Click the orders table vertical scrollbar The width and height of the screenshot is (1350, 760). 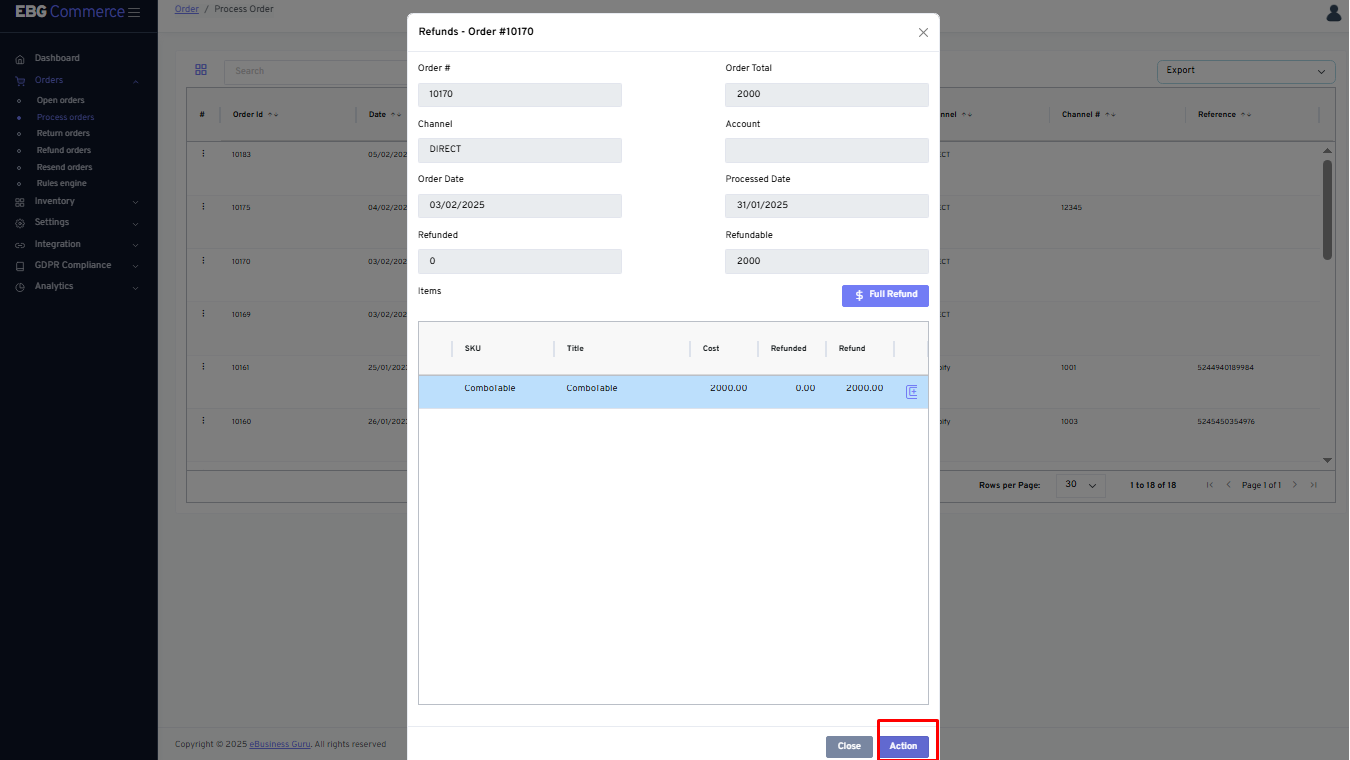point(1327,210)
